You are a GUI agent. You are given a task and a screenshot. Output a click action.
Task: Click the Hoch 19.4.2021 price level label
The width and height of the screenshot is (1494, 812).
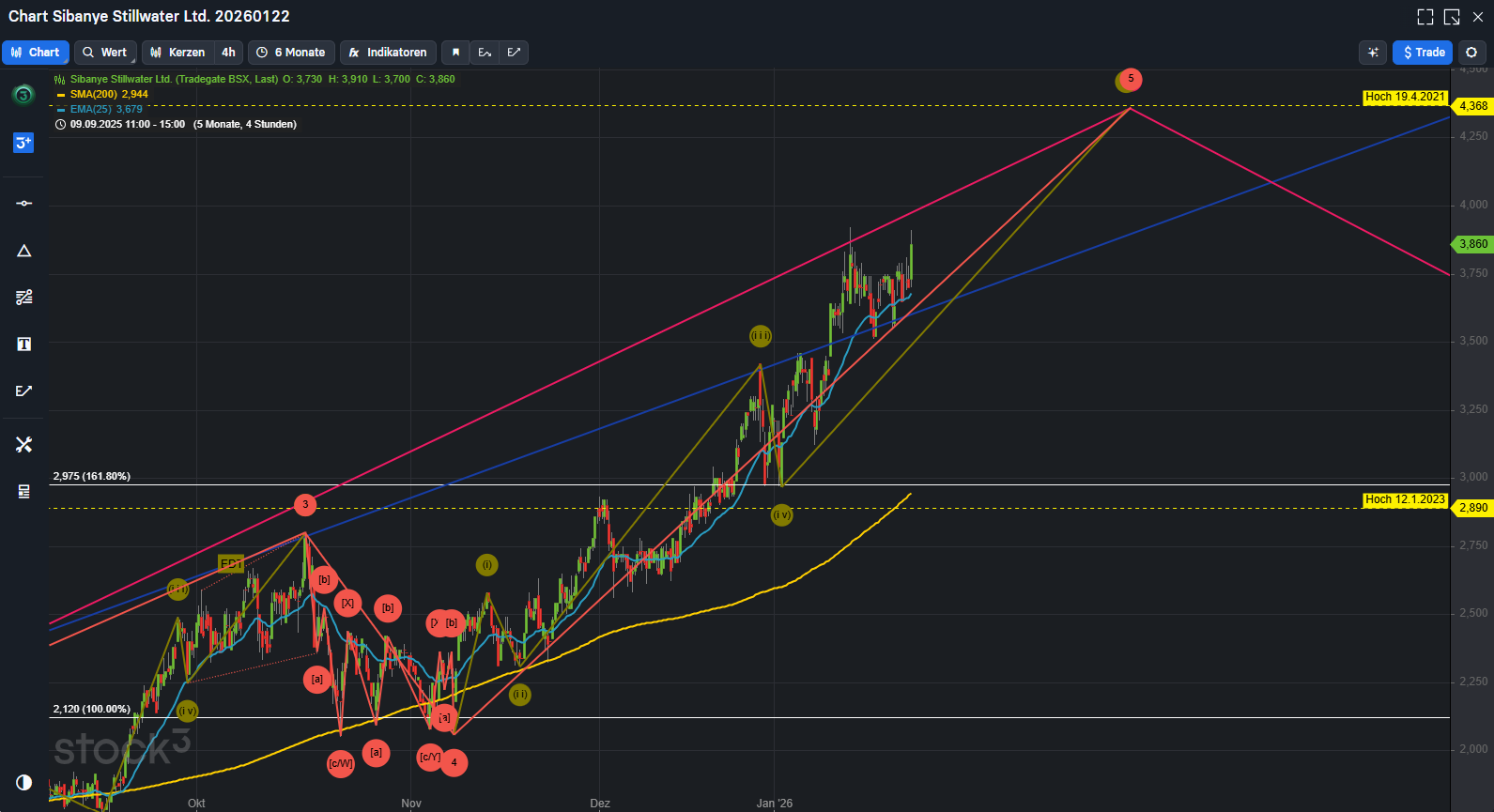point(1405,98)
